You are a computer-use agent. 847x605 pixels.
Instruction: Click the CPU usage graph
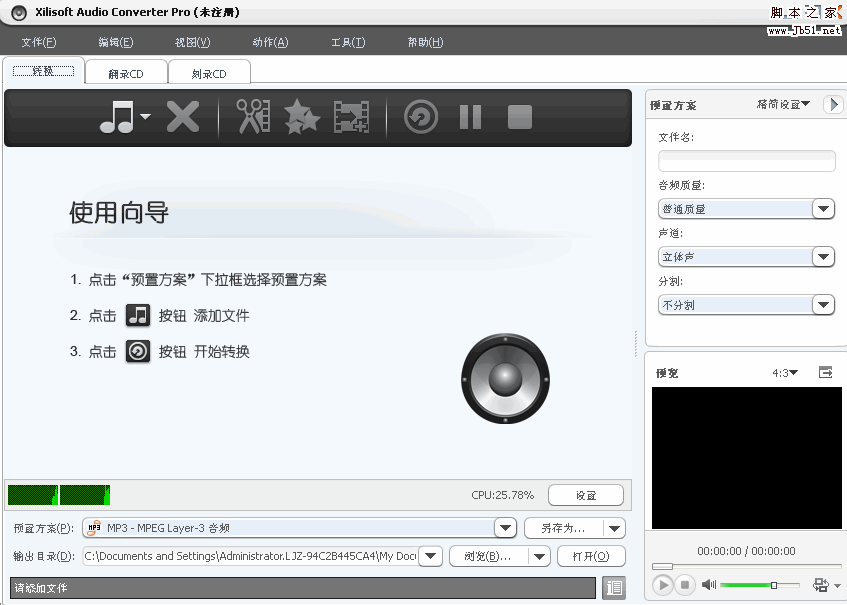(x=59, y=495)
